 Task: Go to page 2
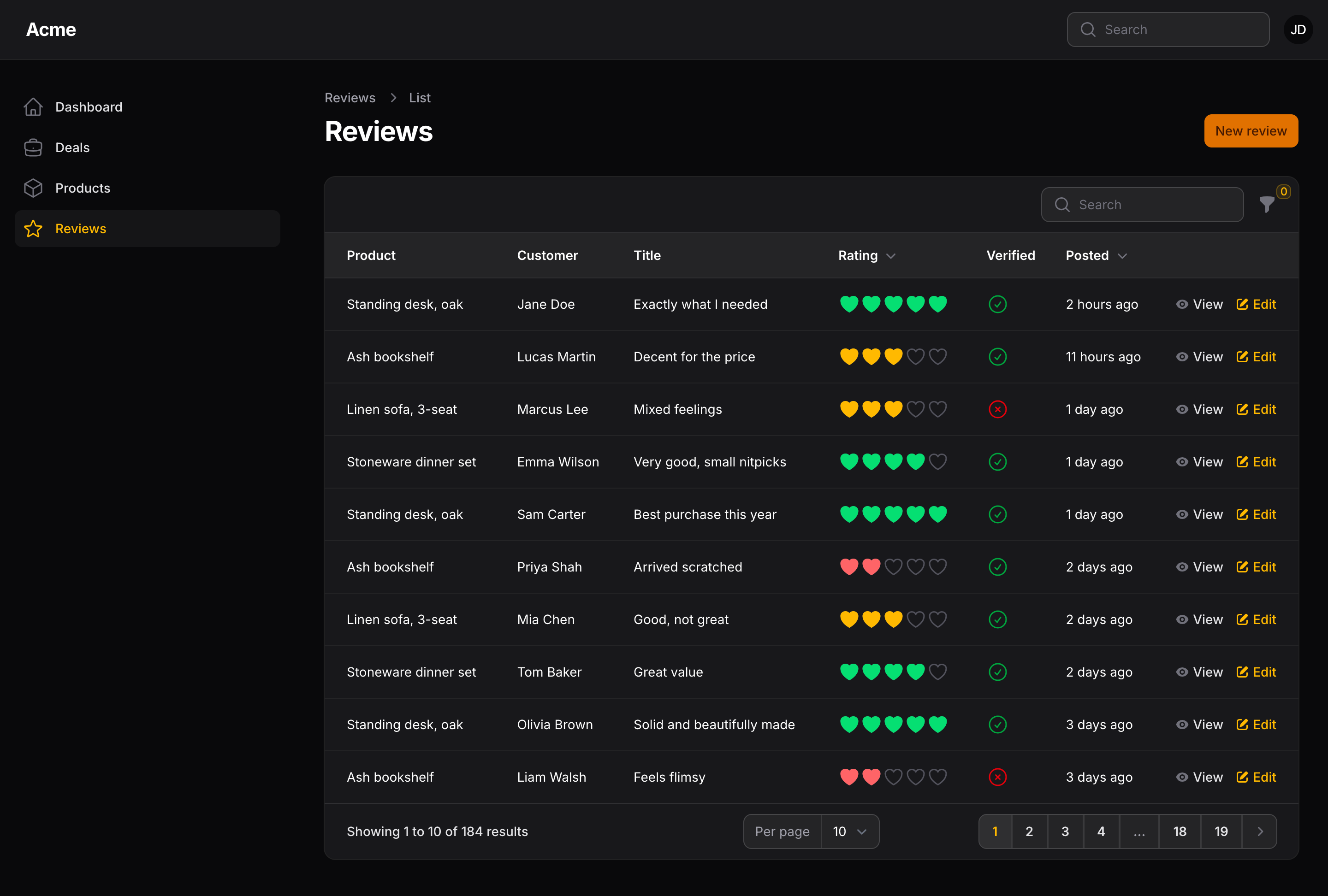pyautogui.click(x=1029, y=831)
